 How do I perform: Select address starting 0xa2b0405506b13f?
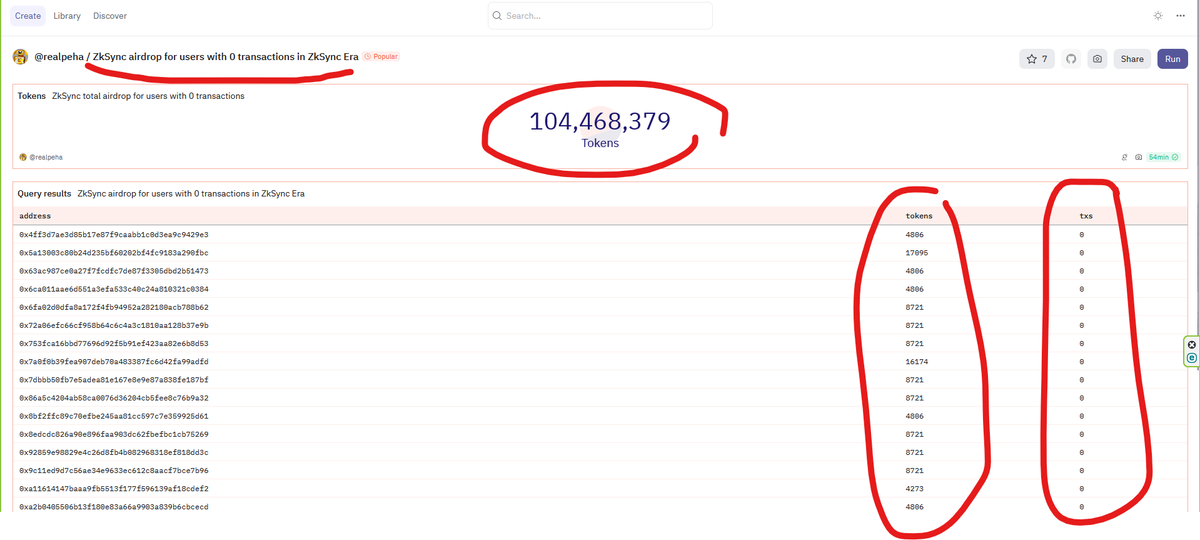pos(114,507)
